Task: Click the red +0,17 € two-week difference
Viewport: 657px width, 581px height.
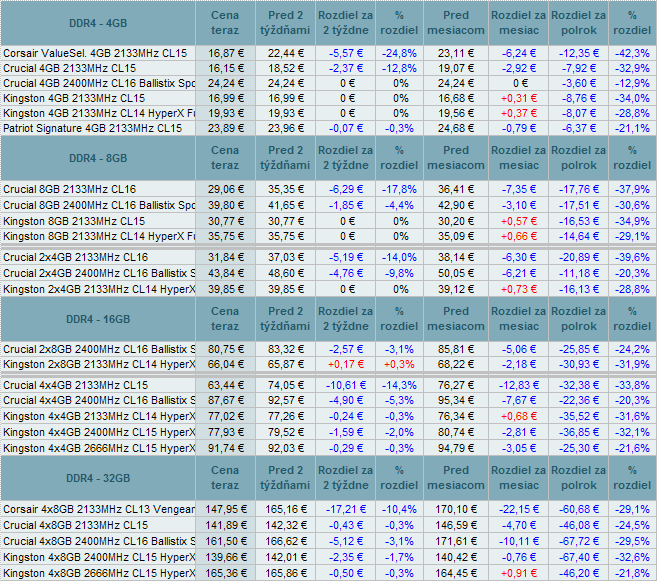Action: (346, 364)
